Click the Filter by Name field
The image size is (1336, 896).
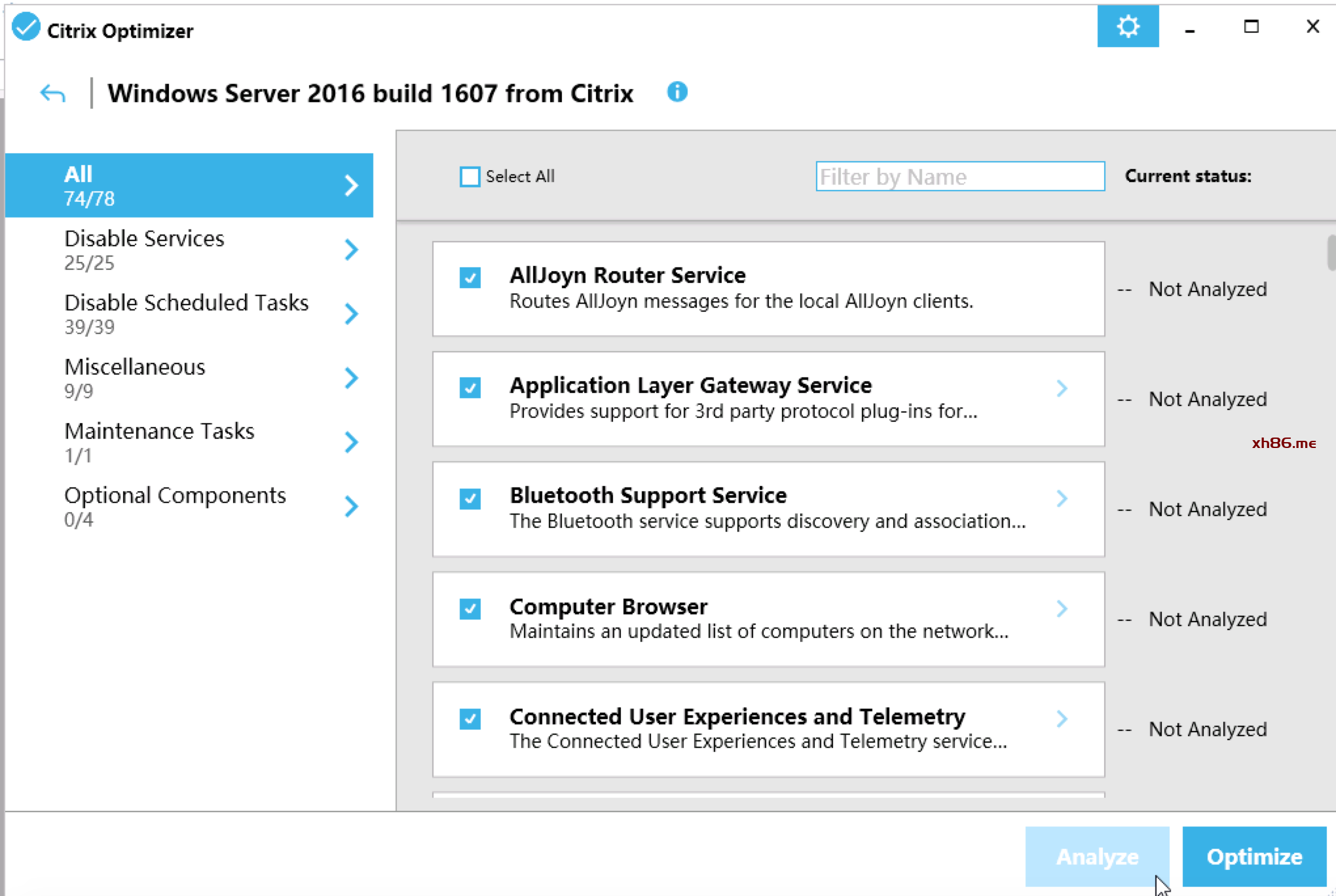pos(960,176)
